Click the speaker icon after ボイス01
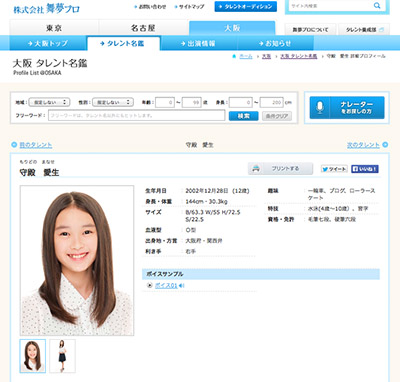Screen dimensions: 400x382 182,286
